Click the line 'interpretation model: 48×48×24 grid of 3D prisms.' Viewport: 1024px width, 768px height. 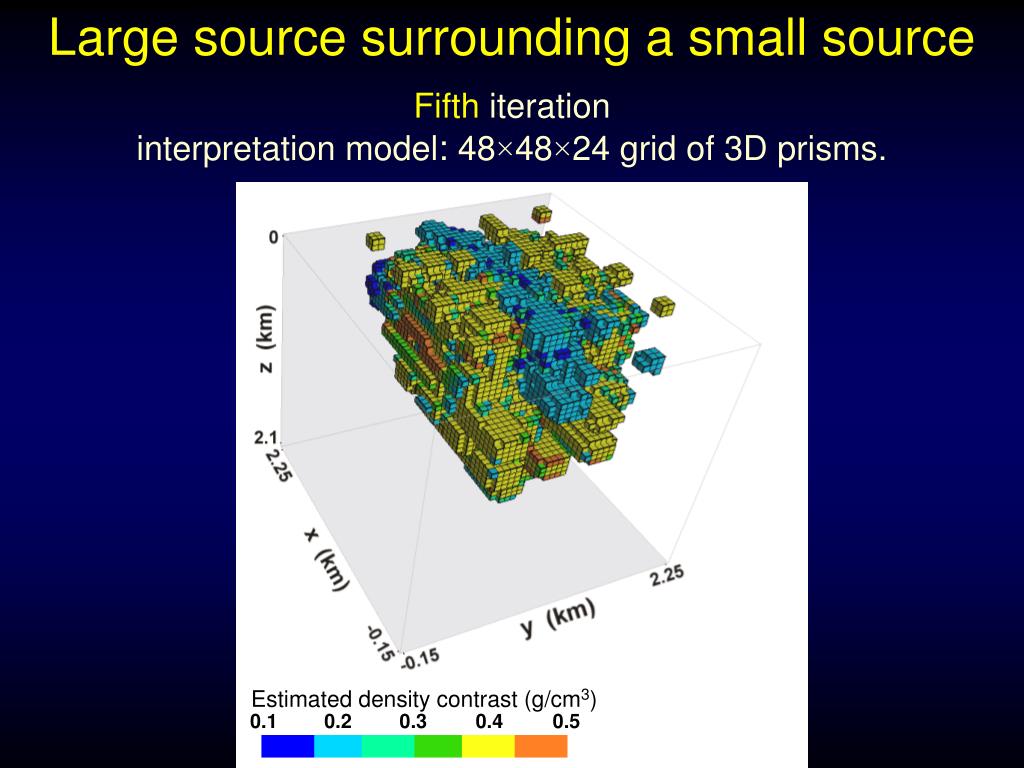tap(511, 150)
